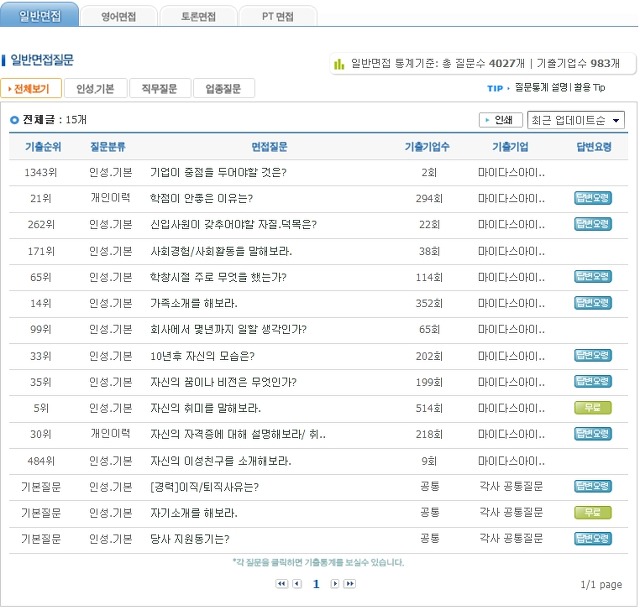Viewport: 640px width, 610px height.
Task: Click the green 무료 badge for 자신의 취미를 말해보라
Action: point(593,408)
